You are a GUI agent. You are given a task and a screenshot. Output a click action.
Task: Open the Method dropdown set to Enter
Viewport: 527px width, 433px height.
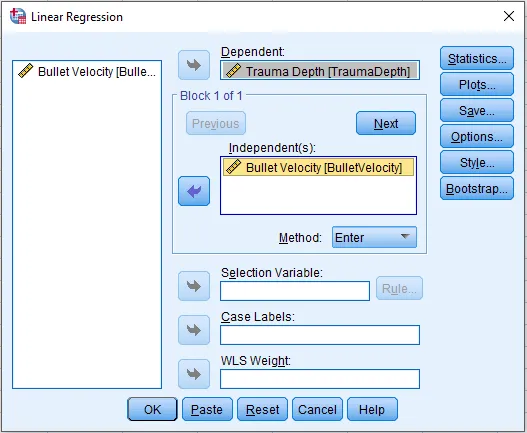click(x=374, y=237)
